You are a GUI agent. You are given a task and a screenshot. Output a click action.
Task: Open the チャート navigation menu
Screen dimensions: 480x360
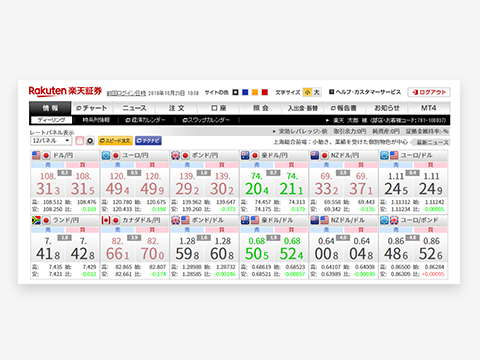tap(92, 108)
